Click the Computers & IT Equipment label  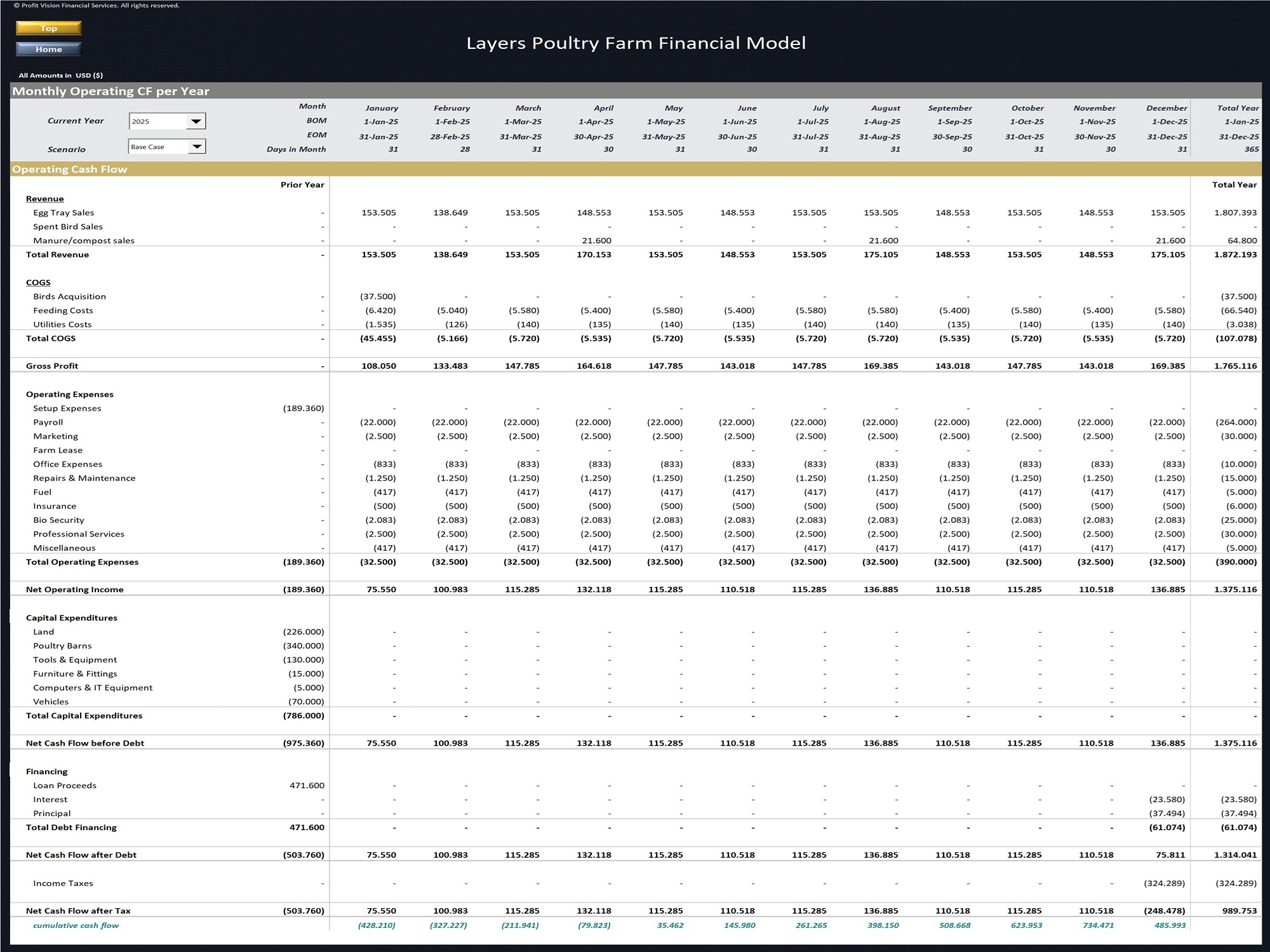point(93,687)
